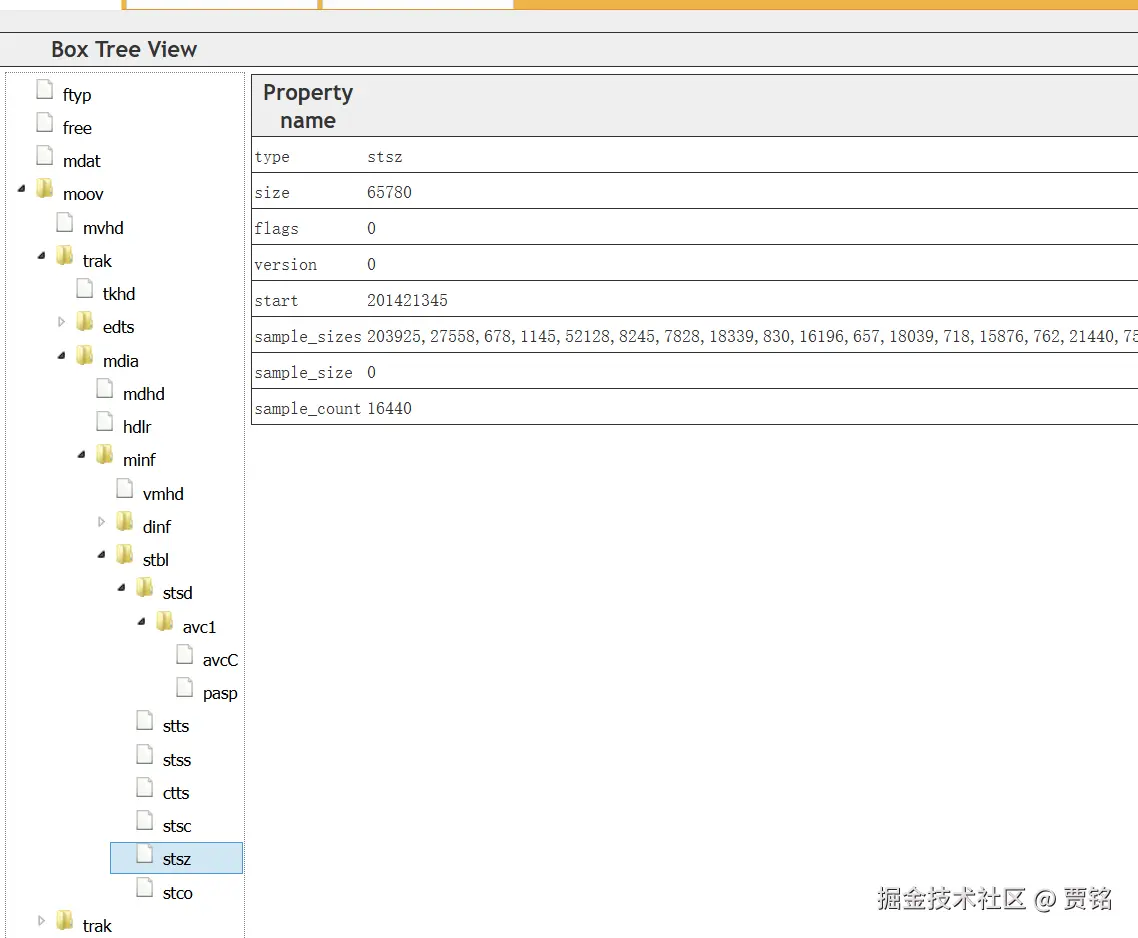
Task: Select the stss file icon
Action: tap(145, 755)
